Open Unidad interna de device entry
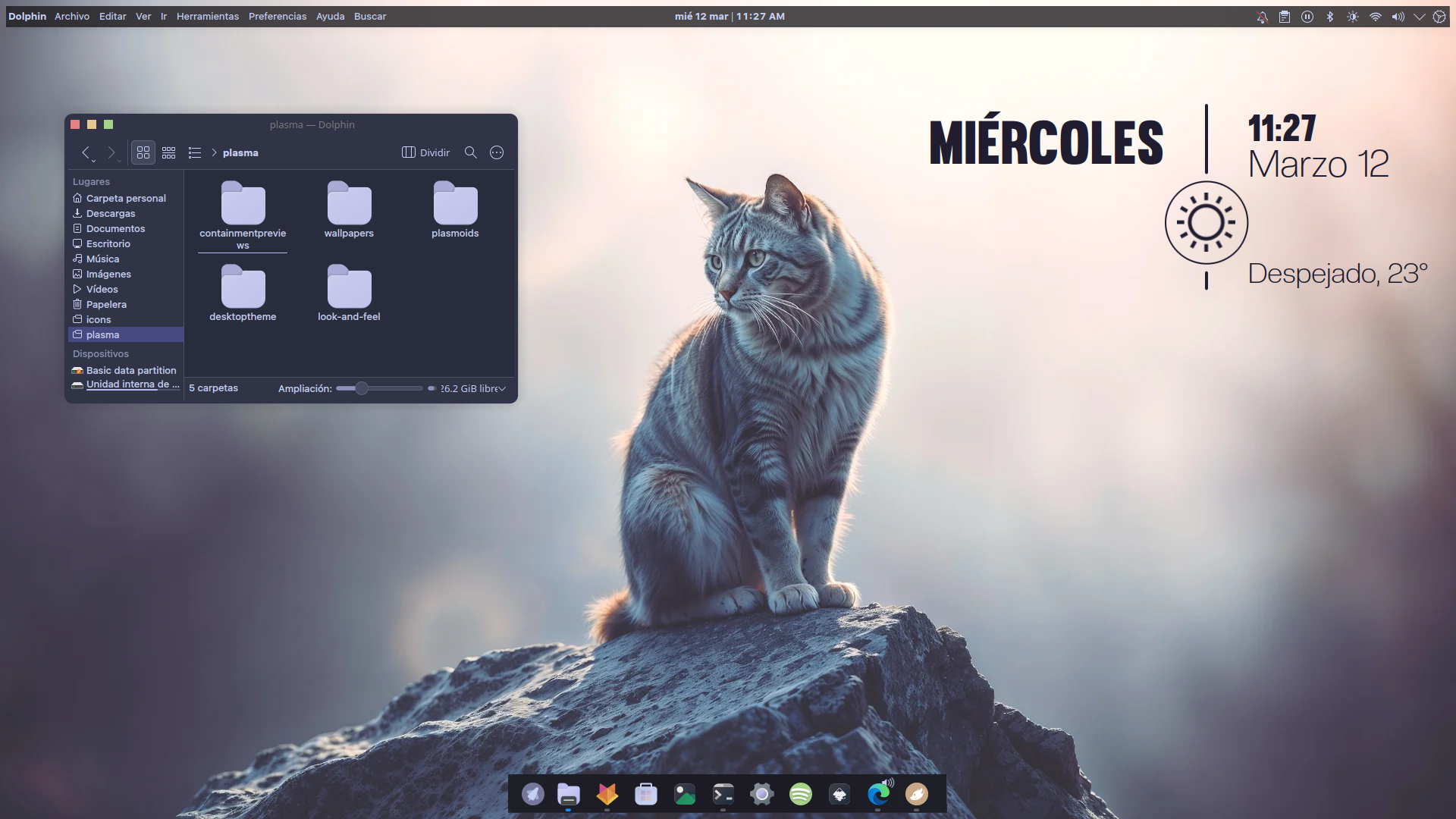Viewport: 1456px width, 819px height. click(x=126, y=384)
